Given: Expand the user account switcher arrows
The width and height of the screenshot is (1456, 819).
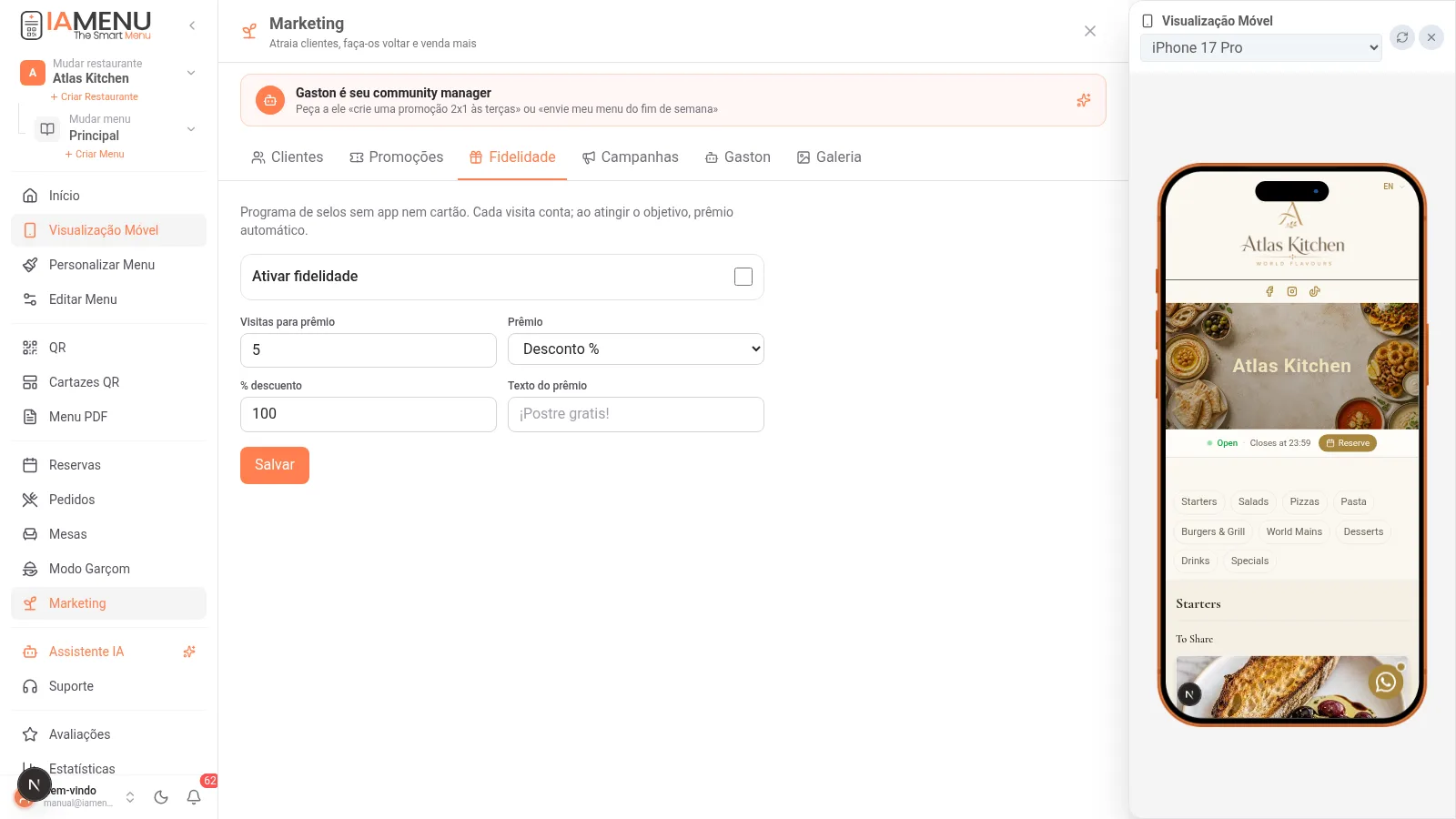Looking at the screenshot, I should [130, 797].
